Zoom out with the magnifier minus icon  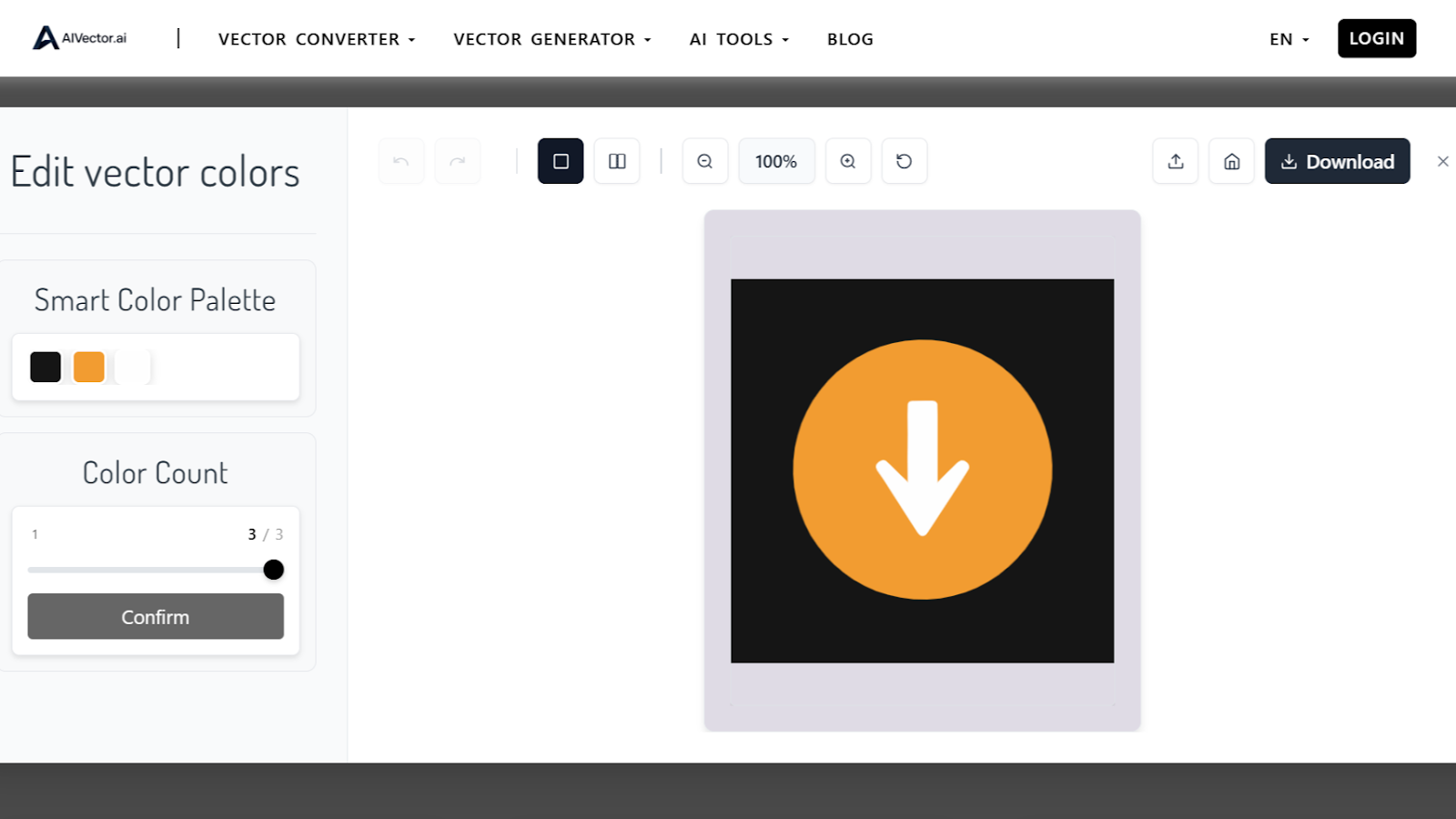pyautogui.click(x=705, y=161)
